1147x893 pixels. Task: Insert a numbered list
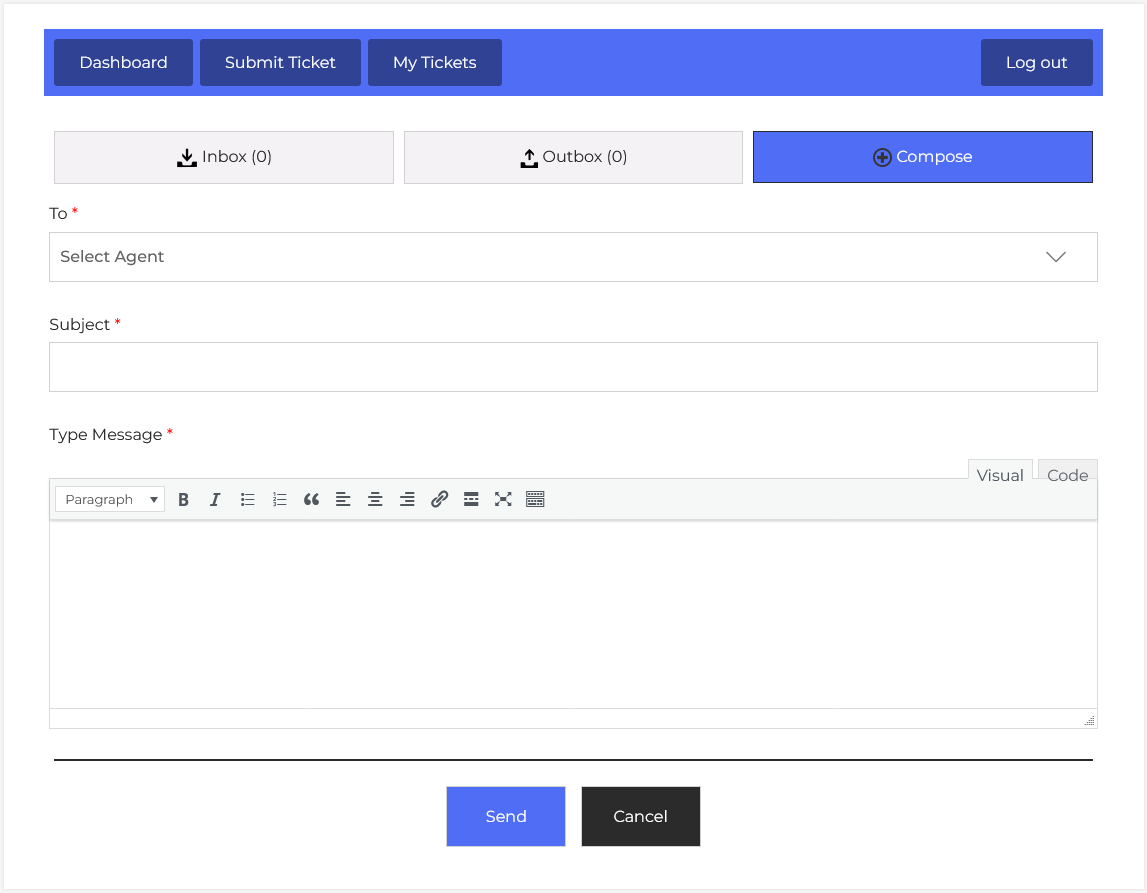[x=279, y=500]
